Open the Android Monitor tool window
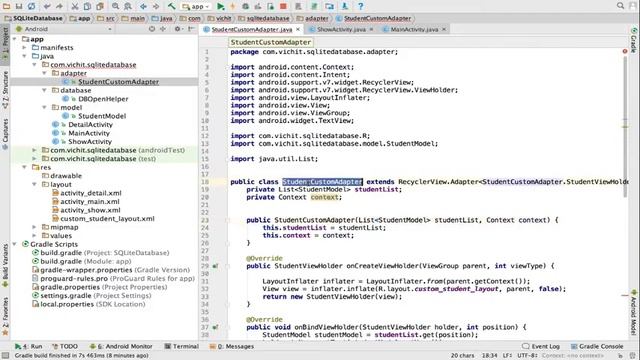 [x=121, y=346]
